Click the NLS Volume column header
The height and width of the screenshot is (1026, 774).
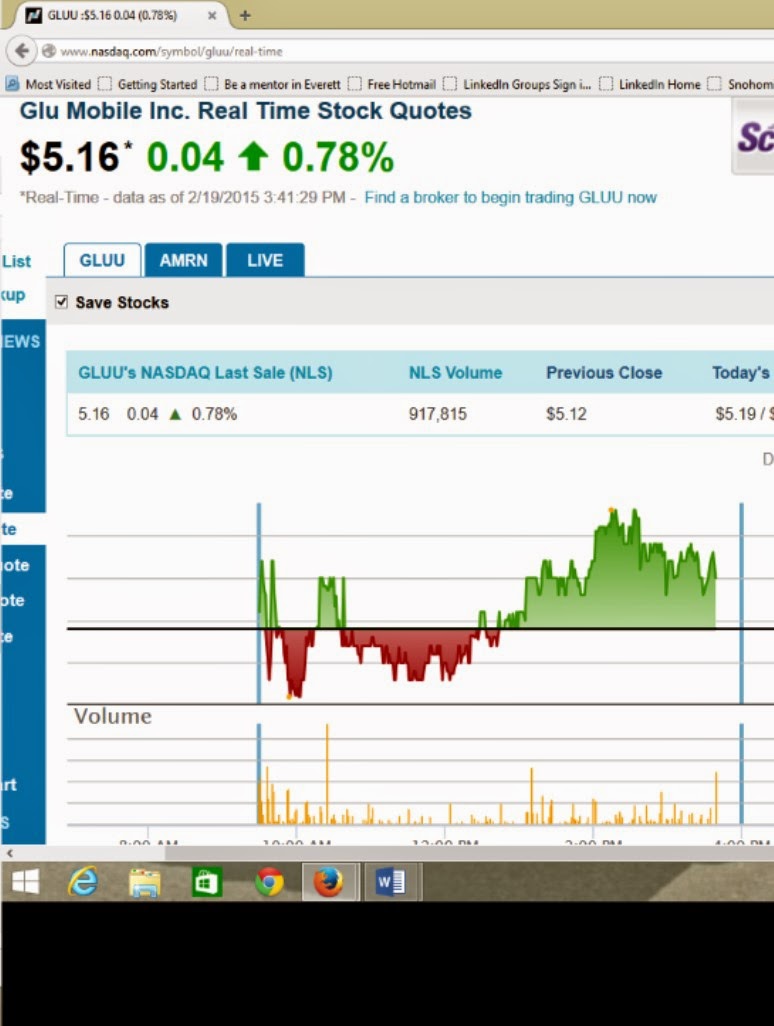pyautogui.click(x=455, y=373)
